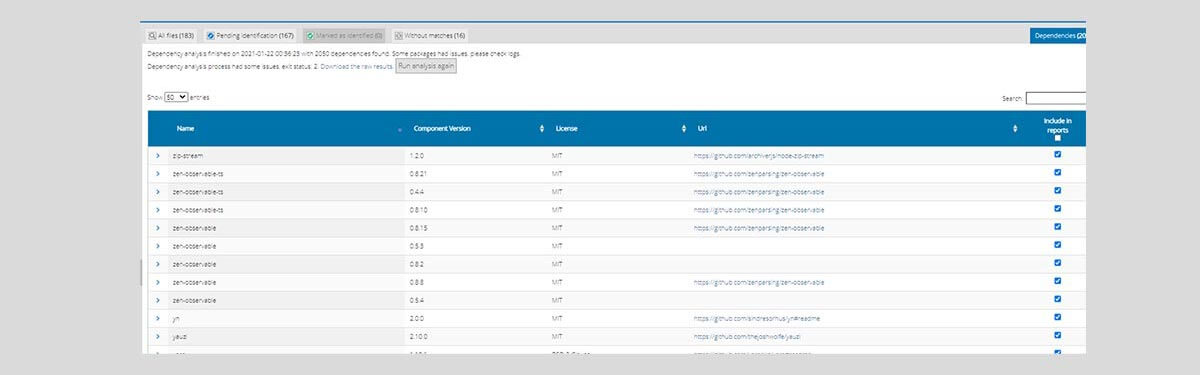Screen dimensions: 1200x375
Task: Click version cell 0.5.3
Action: 418,246
